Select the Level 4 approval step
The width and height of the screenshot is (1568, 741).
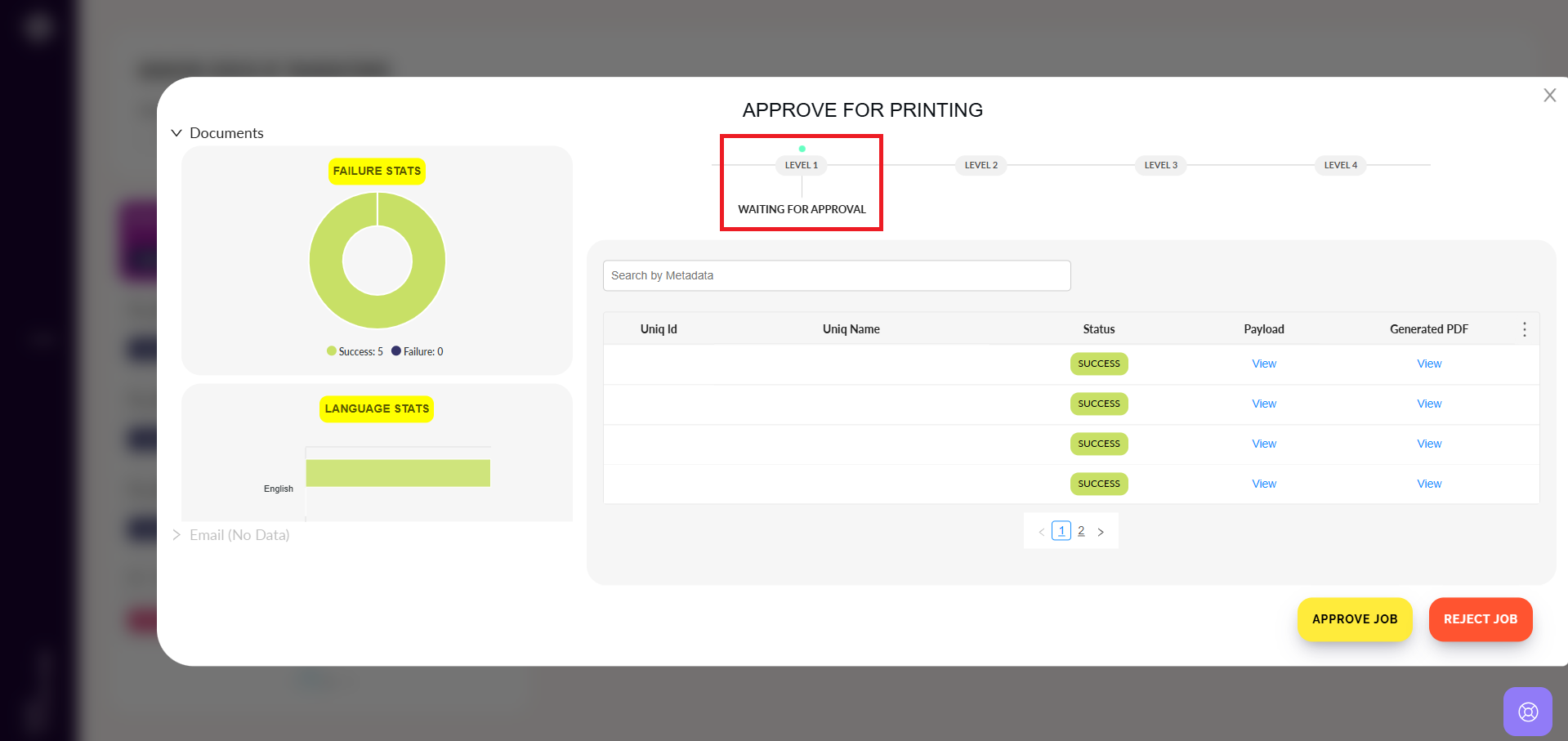1340,165
